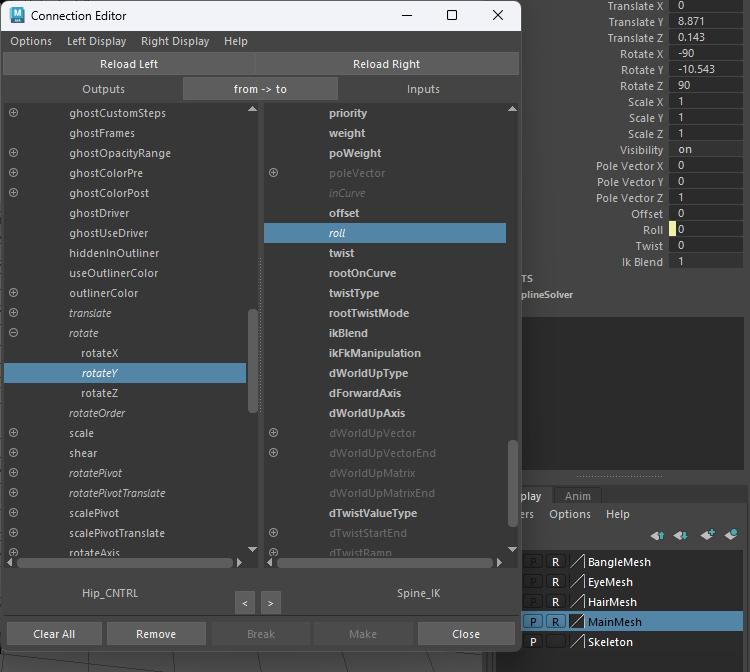Toggle the P playback box for Skeleton layer
The width and height of the screenshot is (750, 672).
(533, 642)
